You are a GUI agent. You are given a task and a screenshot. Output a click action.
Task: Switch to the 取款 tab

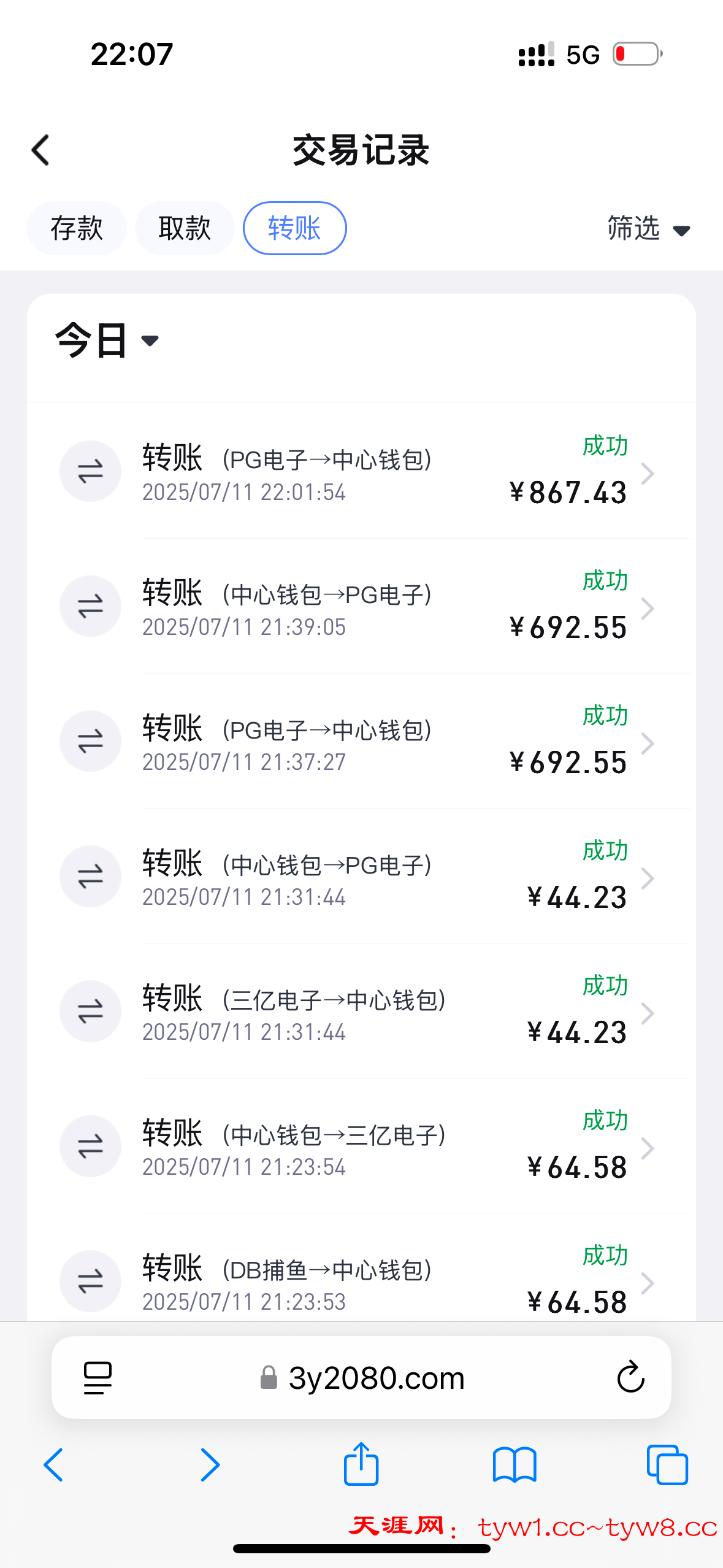click(185, 228)
